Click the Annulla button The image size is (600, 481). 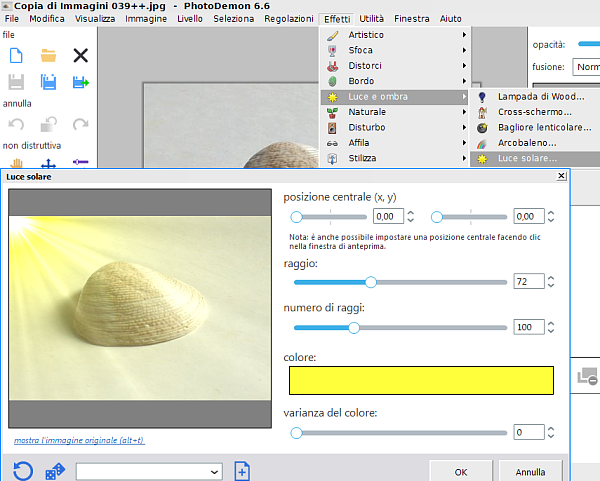click(x=530, y=471)
